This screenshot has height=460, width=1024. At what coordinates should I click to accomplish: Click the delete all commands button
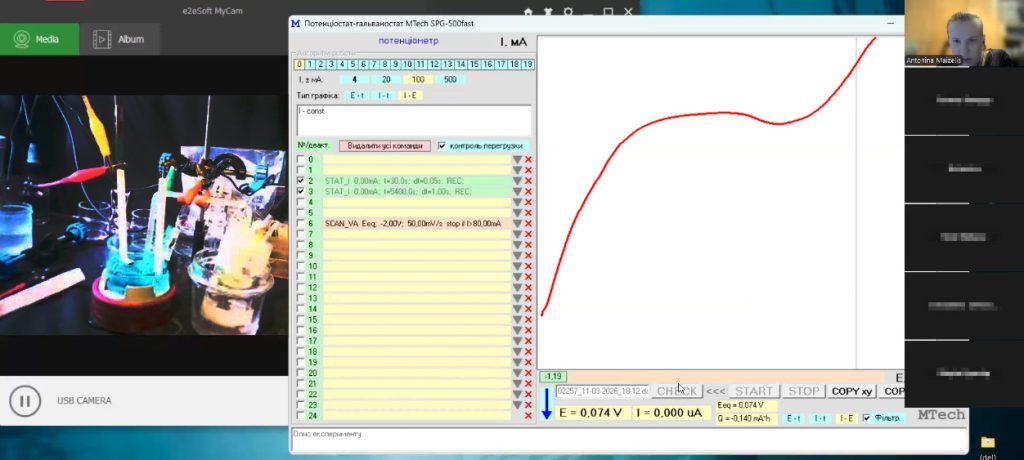[x=384, y=145]
